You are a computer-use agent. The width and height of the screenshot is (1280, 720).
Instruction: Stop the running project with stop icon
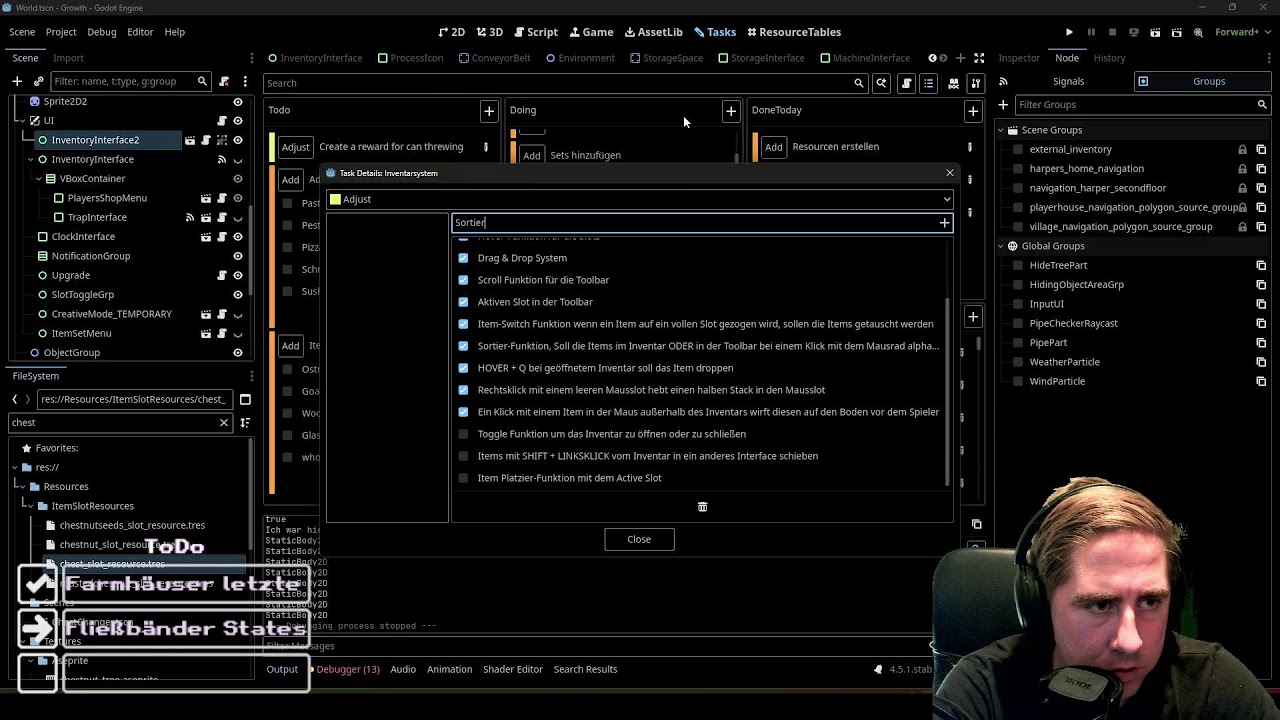(1112, 32)
